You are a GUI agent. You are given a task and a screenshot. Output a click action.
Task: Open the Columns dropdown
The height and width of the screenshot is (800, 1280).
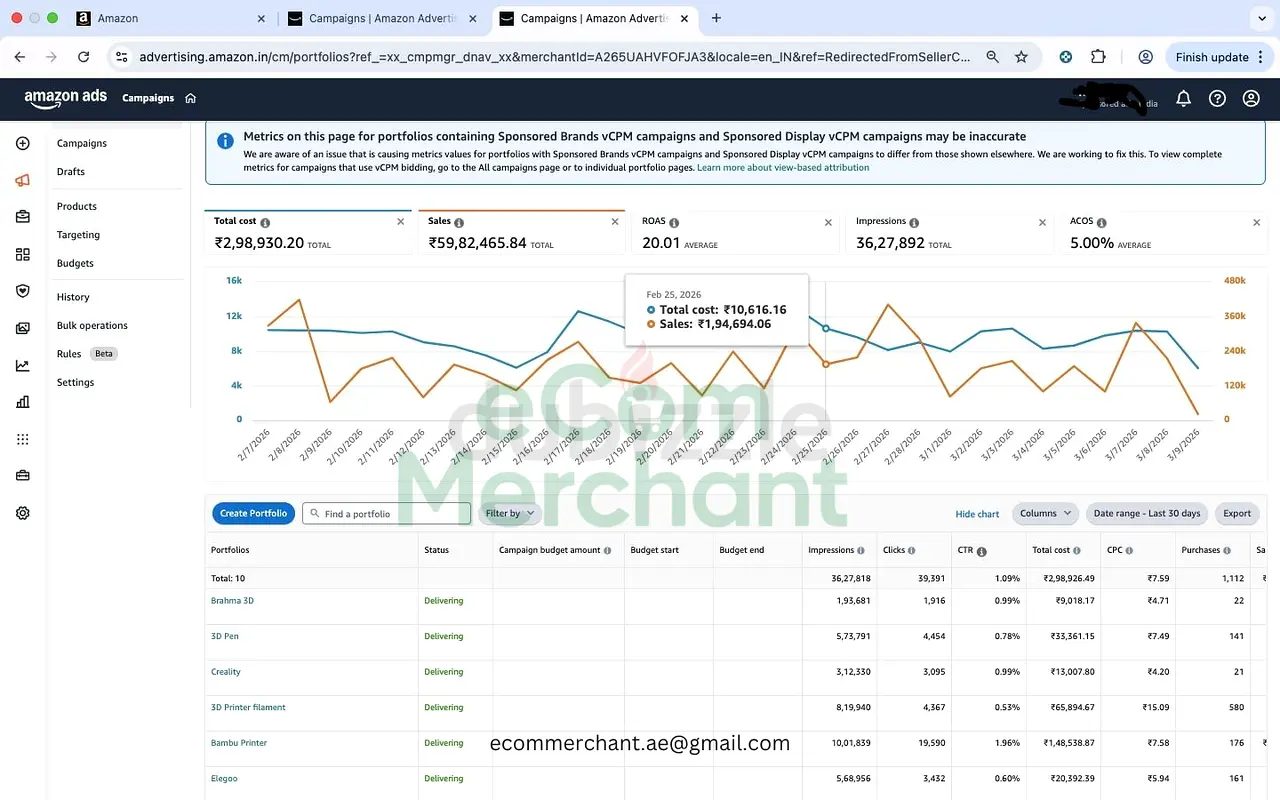(1045, 513)
